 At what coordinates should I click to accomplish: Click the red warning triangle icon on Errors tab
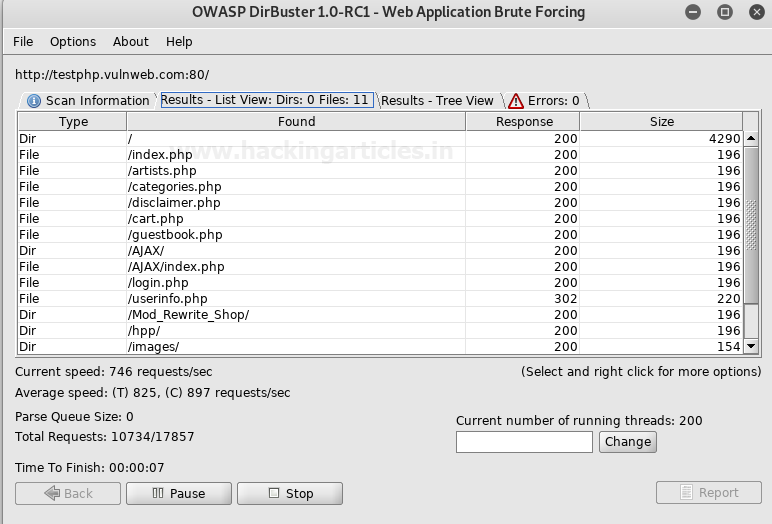pyautogui.click(x=516, y=101)
